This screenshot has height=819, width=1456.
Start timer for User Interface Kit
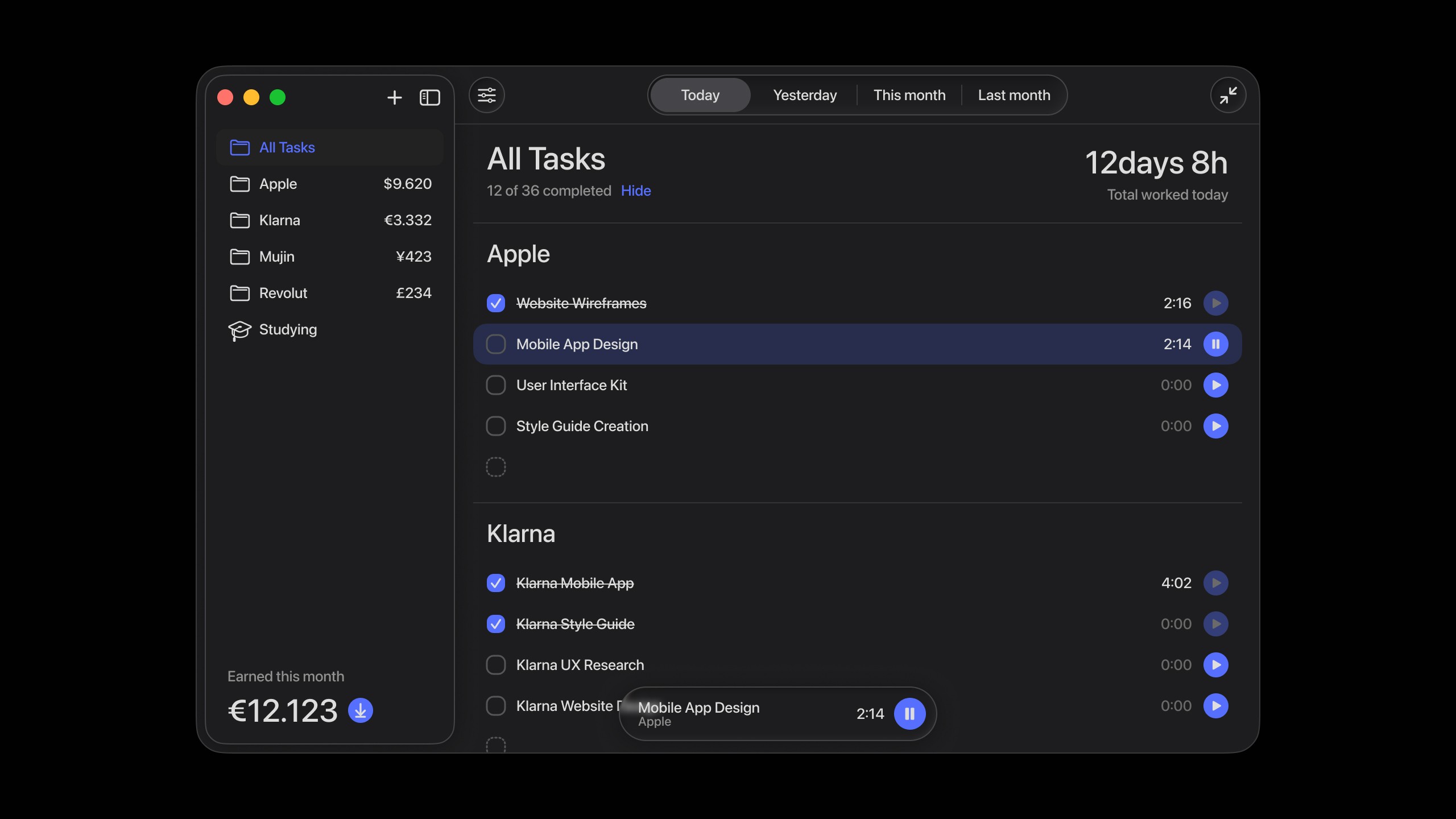[x=1215, y=385]
